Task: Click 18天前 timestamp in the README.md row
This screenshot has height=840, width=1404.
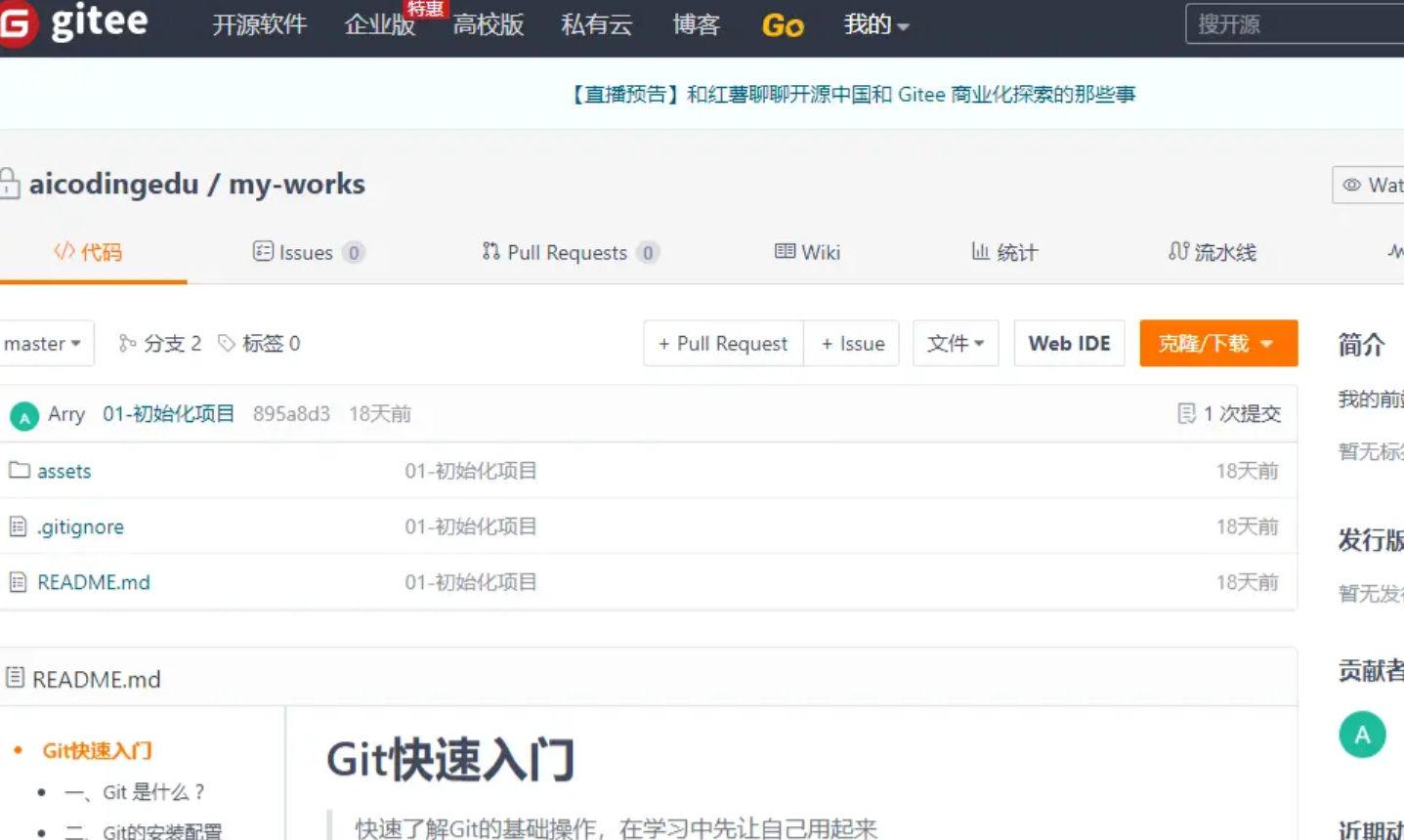Action: [x=1247, y=582]
